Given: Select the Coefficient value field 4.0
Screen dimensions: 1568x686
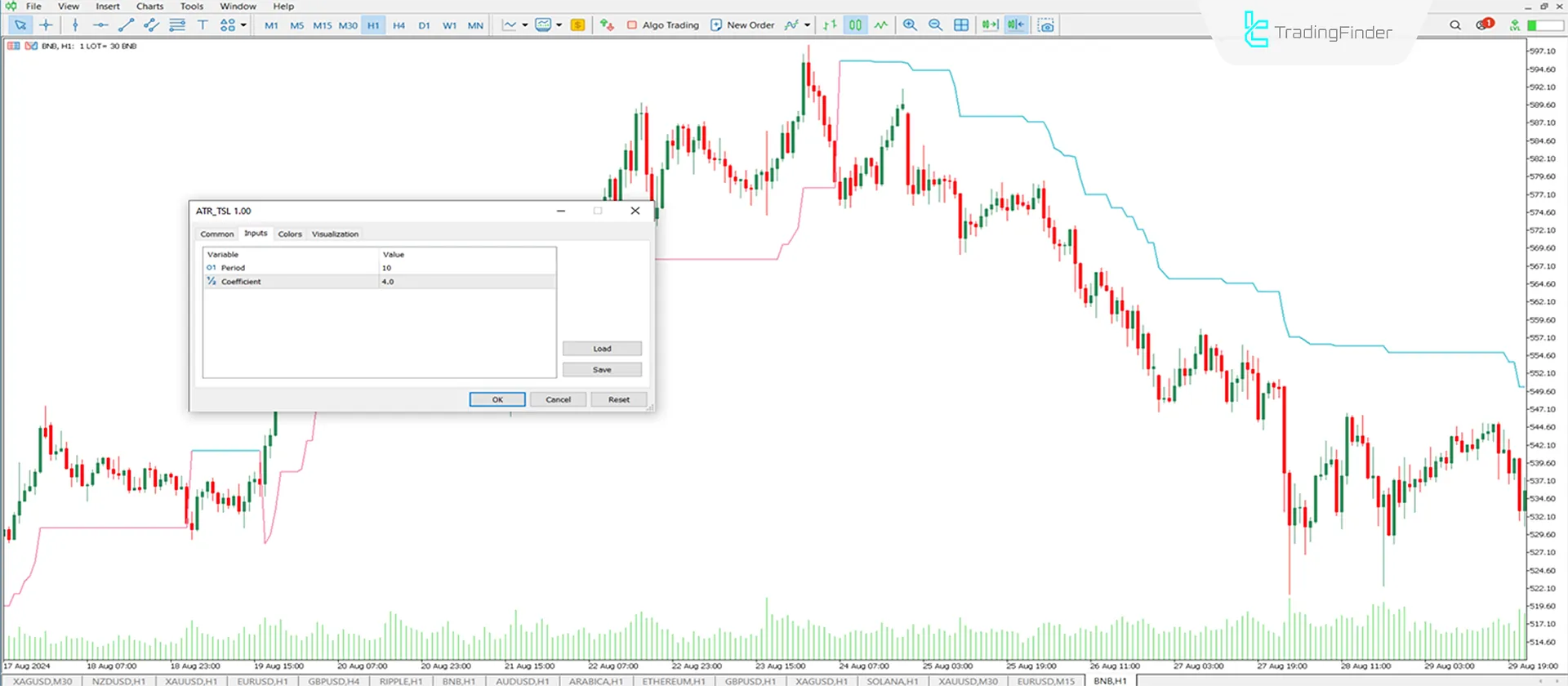Looking at the screenshot, I should pyautogui.click(x=467, y=282).
